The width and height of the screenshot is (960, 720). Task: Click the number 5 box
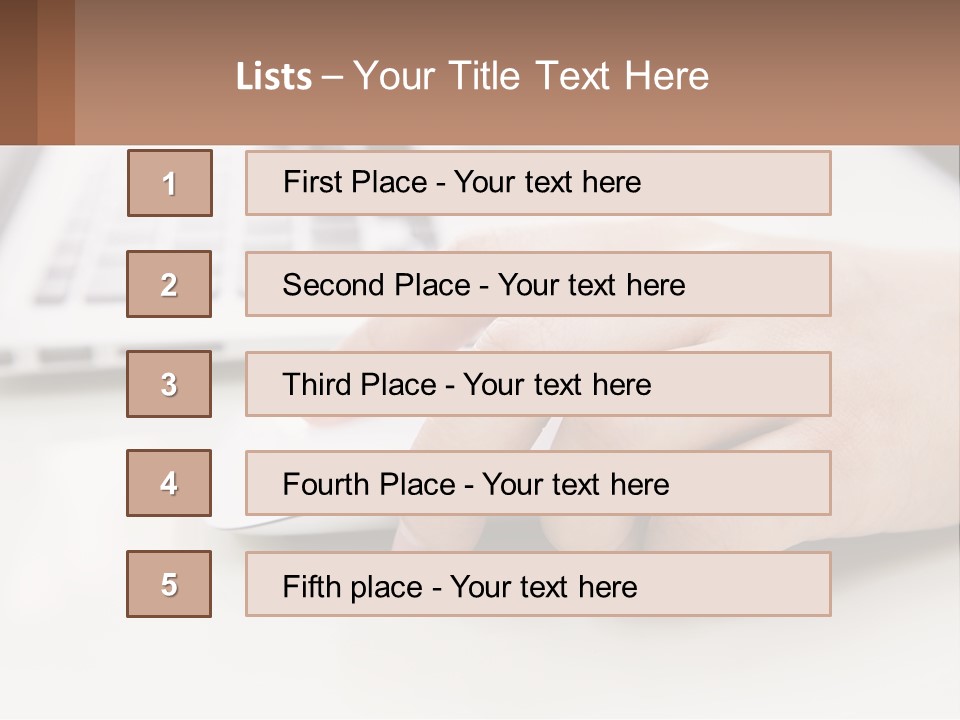169,584
